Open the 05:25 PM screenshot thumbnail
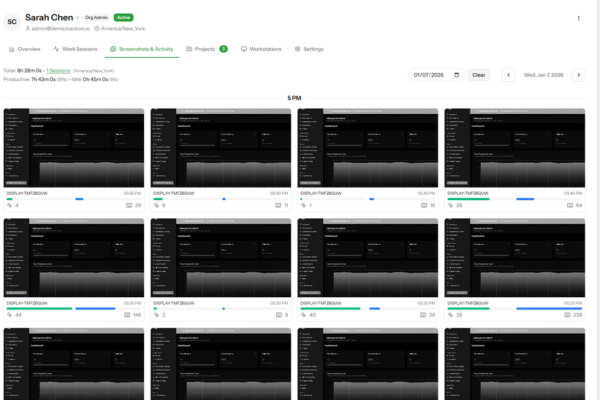The height and width of the screenshot is (400, 600). pos(368,258)
